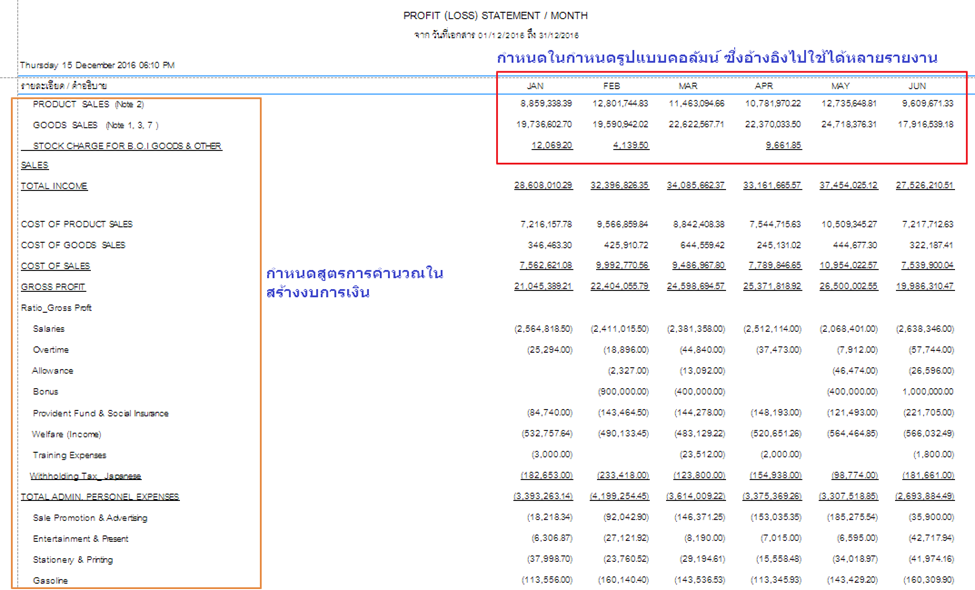This screenshot has width=975, height=590.
Task: Click the Withholding Tax_Japanese row label
Action: pos(86,476)
